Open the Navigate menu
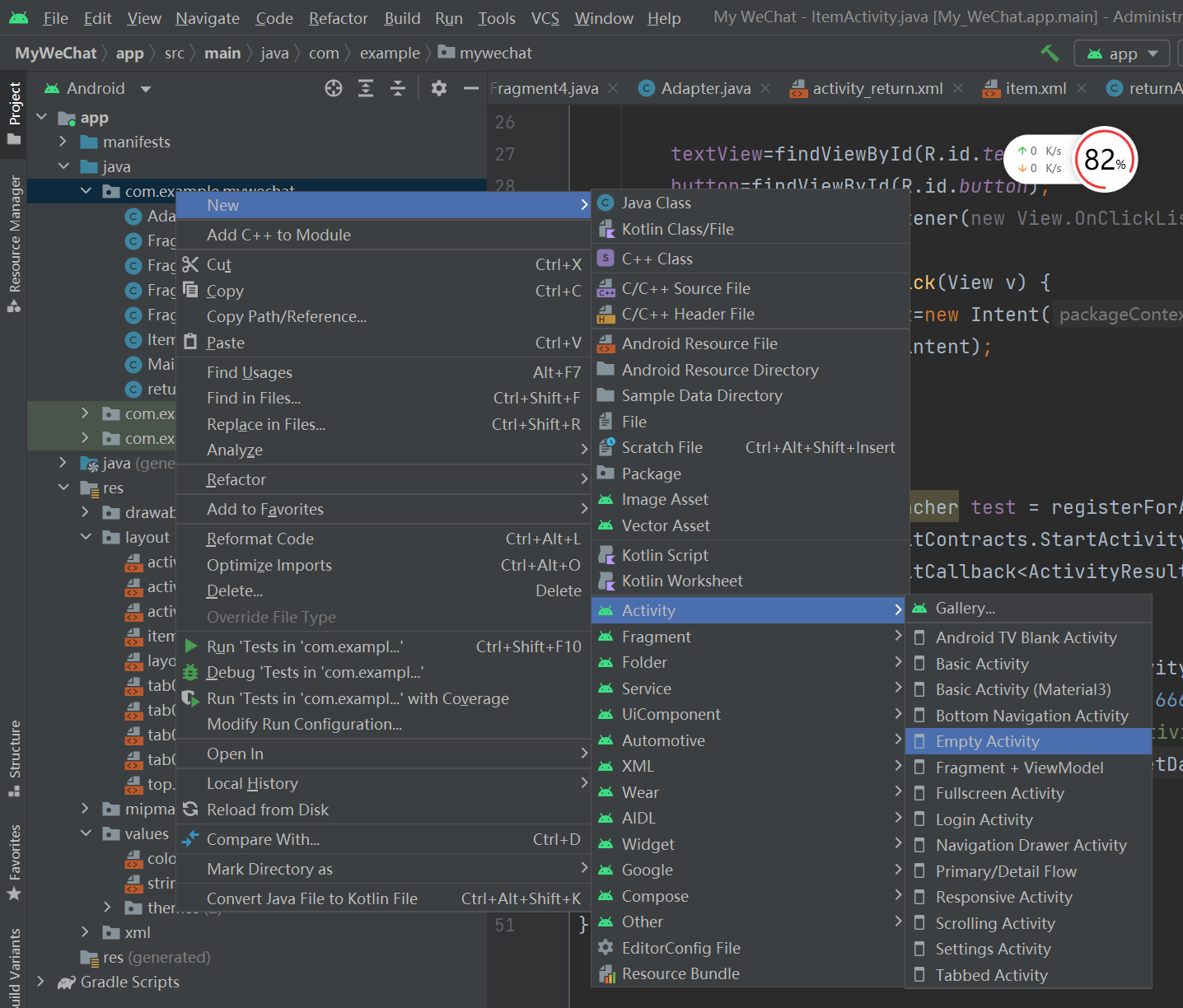This screenshot has height=1008, width=1183. click(x=208, y=18)
